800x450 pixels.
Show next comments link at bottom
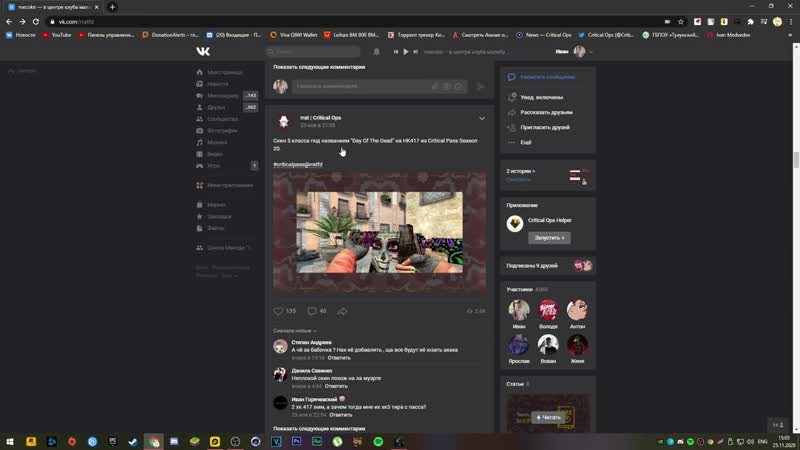click(319, 429)
